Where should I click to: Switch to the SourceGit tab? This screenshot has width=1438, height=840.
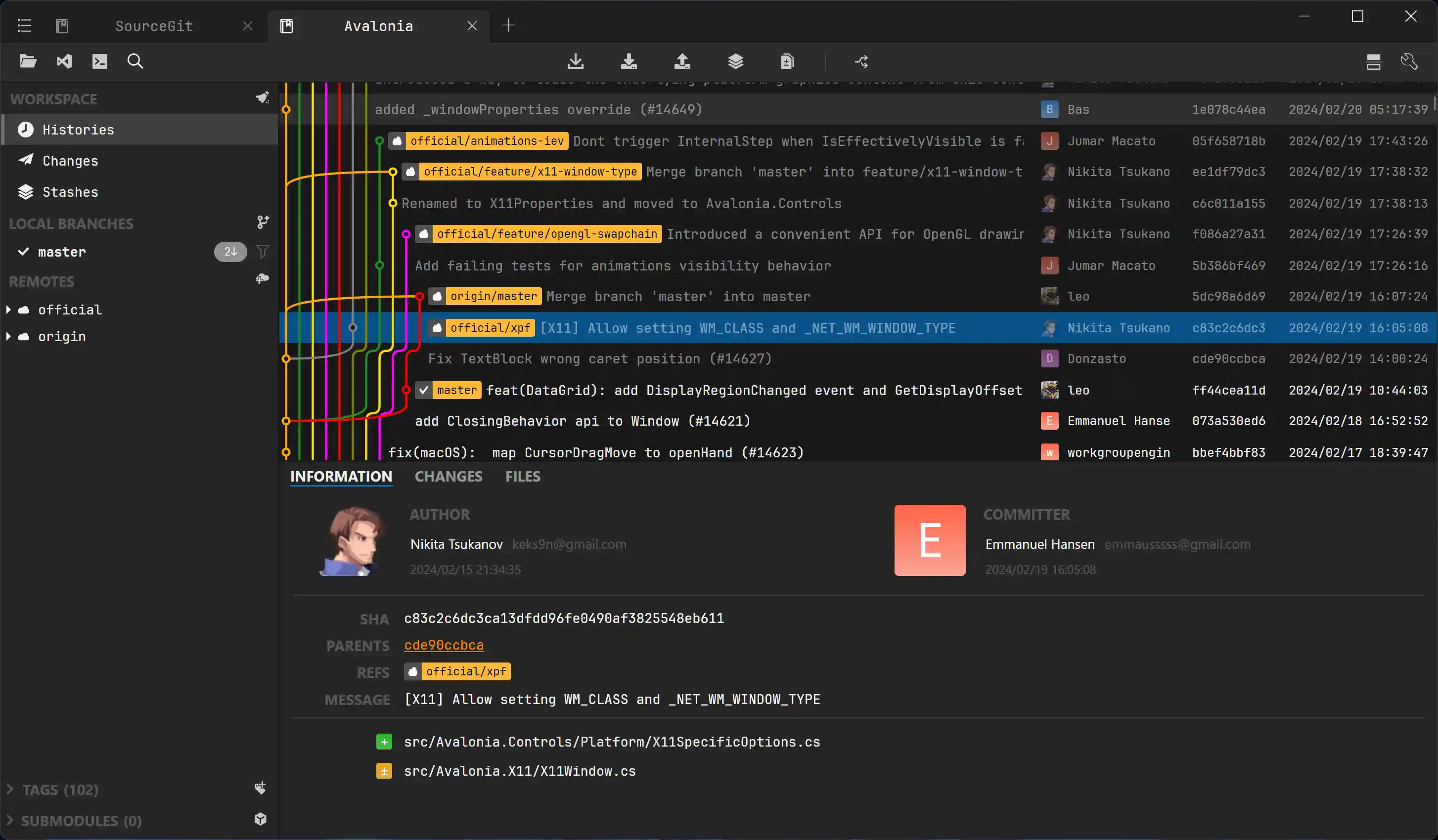[x=154, y=26]
